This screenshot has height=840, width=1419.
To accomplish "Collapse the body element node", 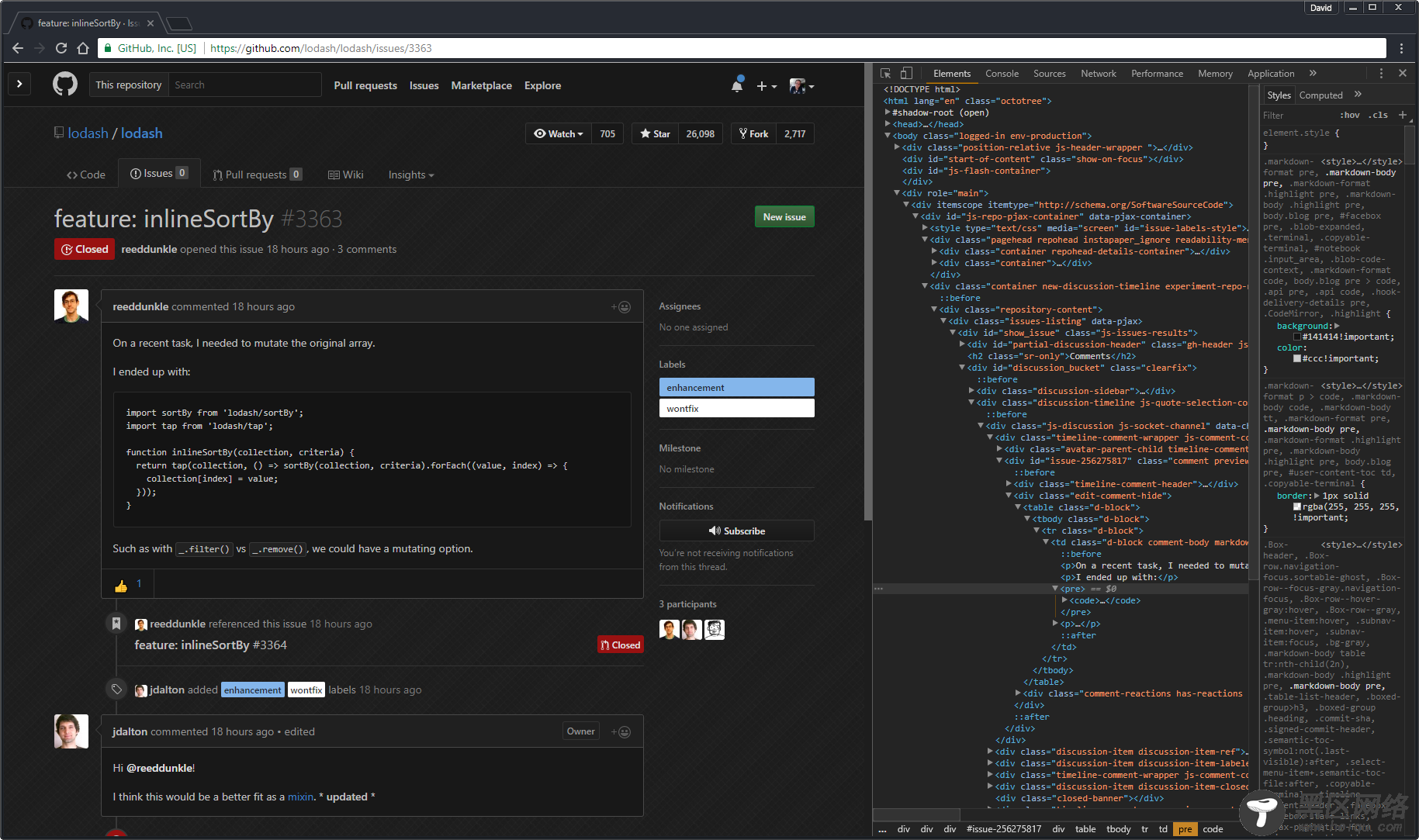I will coord(888,136).
